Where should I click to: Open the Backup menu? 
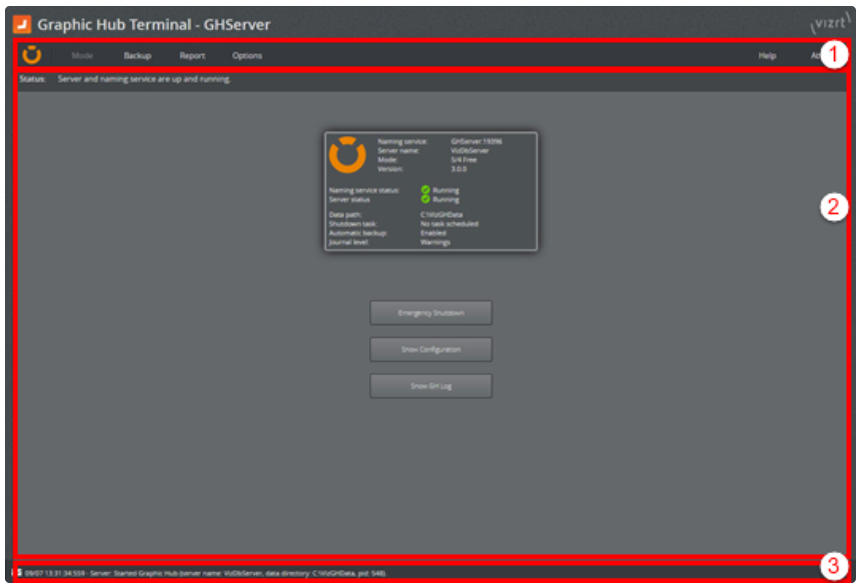tap(137, 56)
